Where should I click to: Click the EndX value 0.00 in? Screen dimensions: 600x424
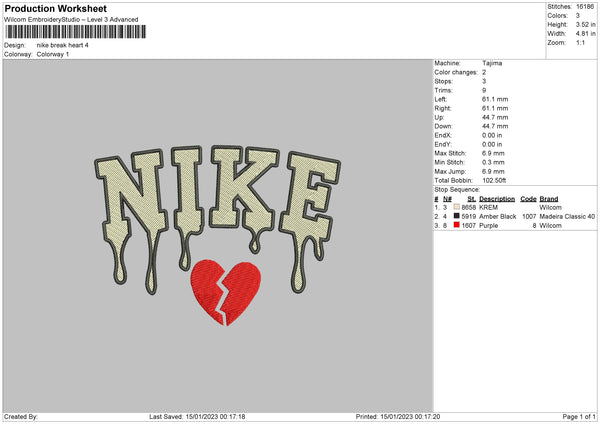tap(492, 135)
